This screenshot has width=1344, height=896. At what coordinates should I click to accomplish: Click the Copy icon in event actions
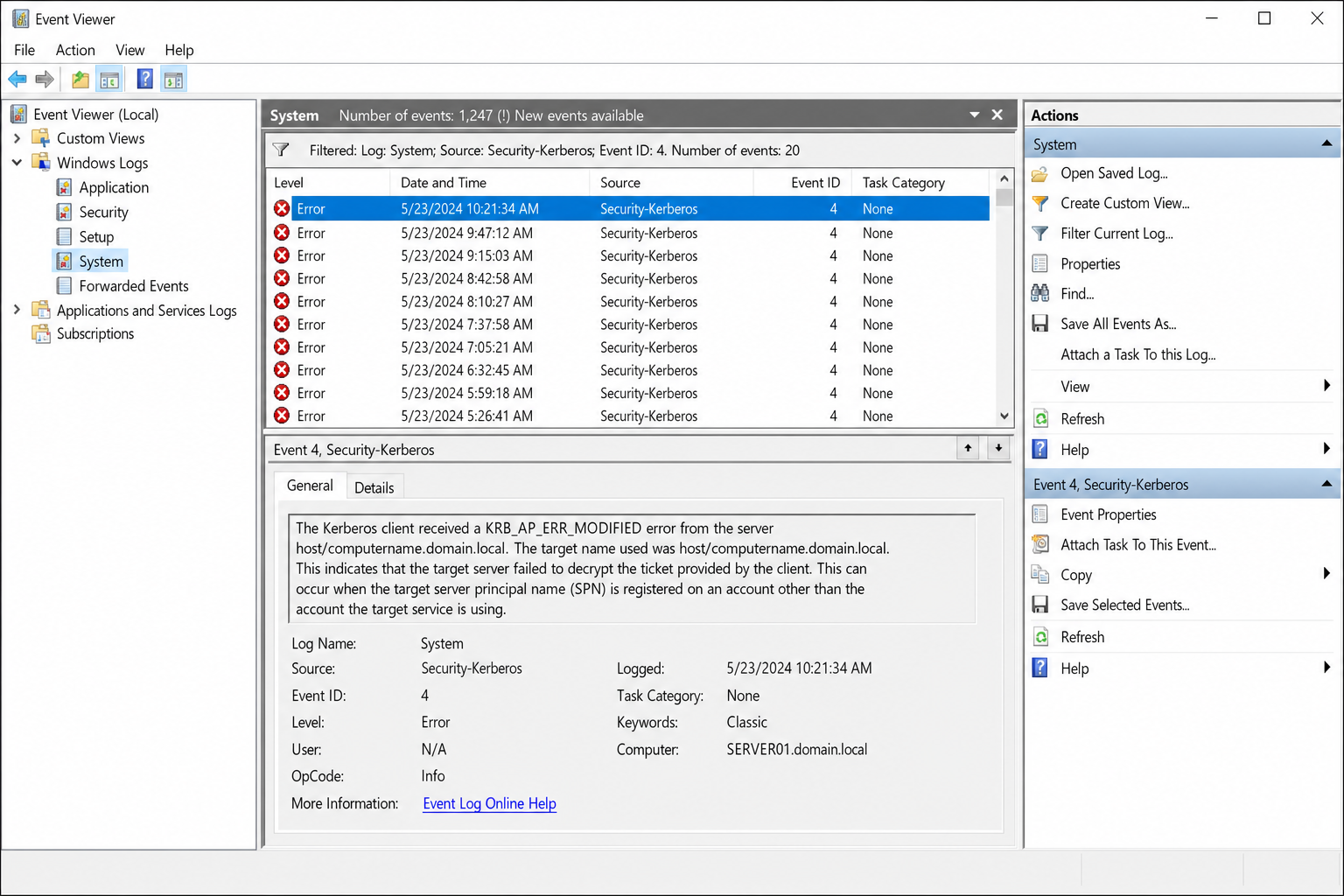(x=1040, y=575)
